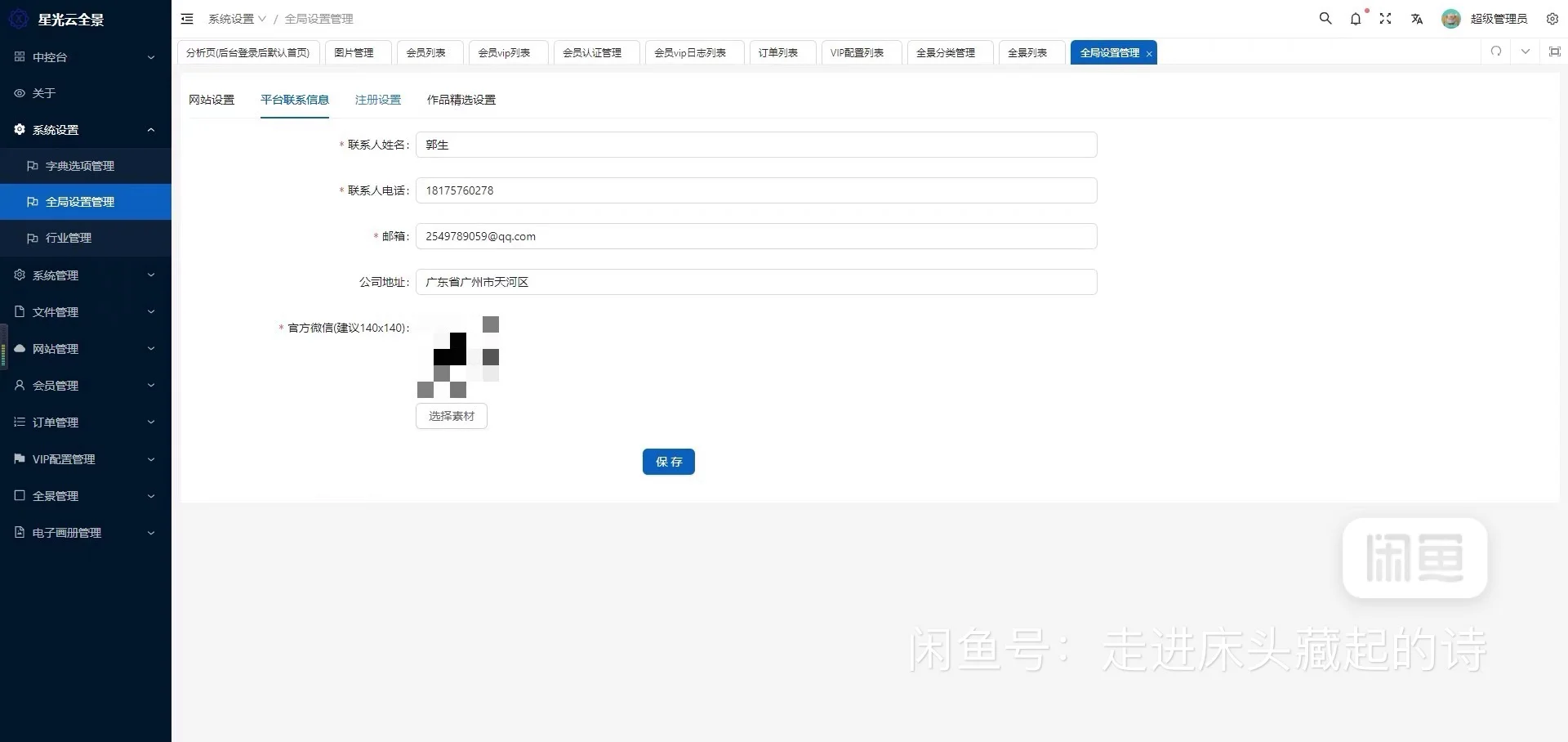Maximize the content area

pyautogui.click(x=1555, y=51)
